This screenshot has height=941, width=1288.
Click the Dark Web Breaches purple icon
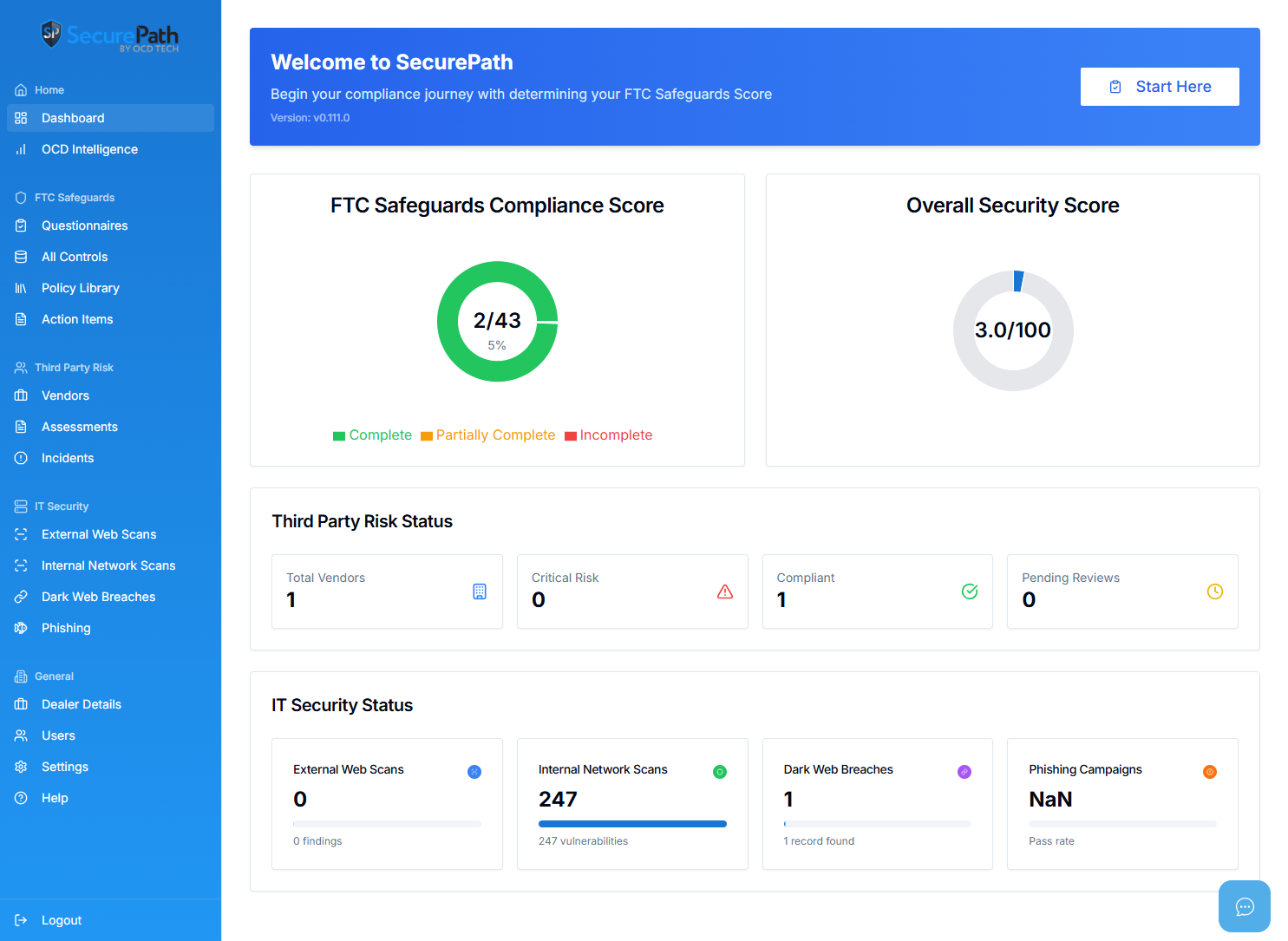[964, 772]
